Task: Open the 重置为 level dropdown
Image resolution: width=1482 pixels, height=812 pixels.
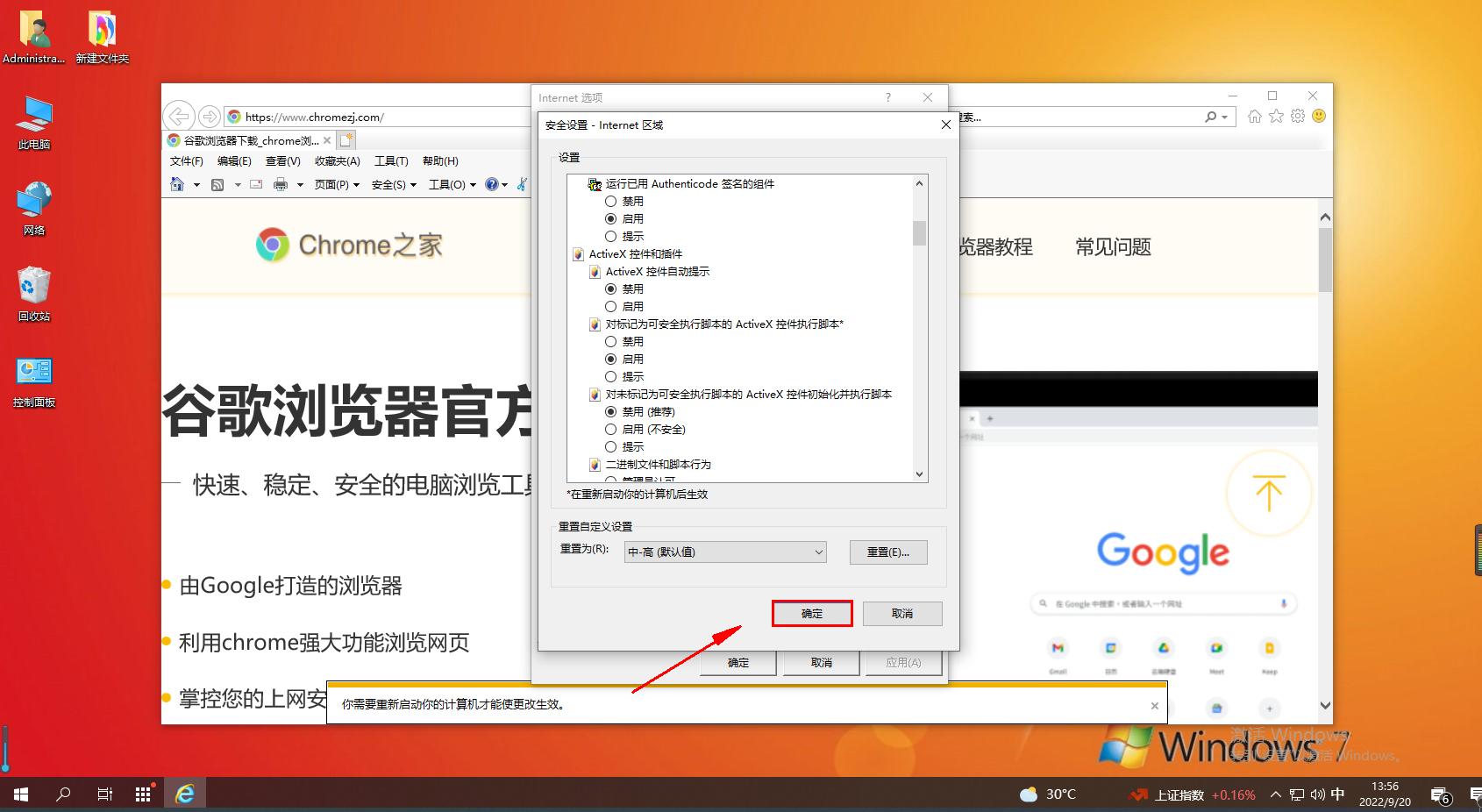Action: pos(724,552)
